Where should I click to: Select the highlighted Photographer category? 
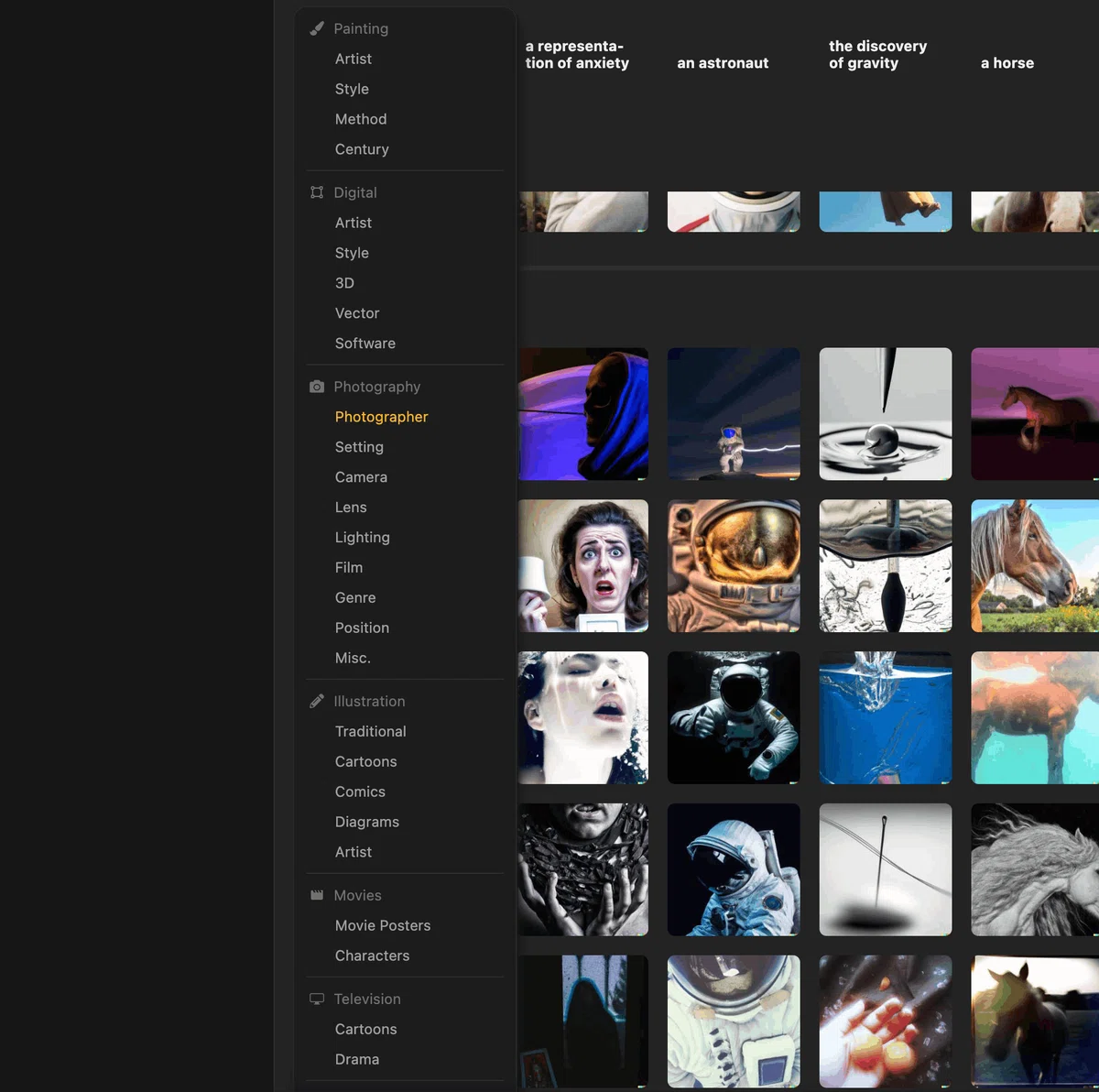pyautogui.click(x=382, y=417)
